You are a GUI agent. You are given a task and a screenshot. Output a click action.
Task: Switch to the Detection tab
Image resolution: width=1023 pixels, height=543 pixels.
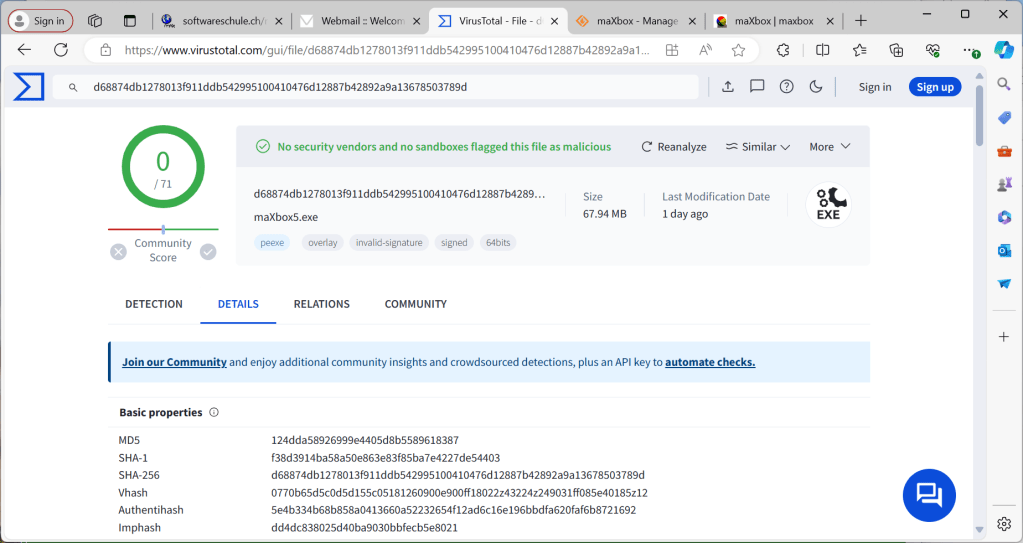coord(154,304)
